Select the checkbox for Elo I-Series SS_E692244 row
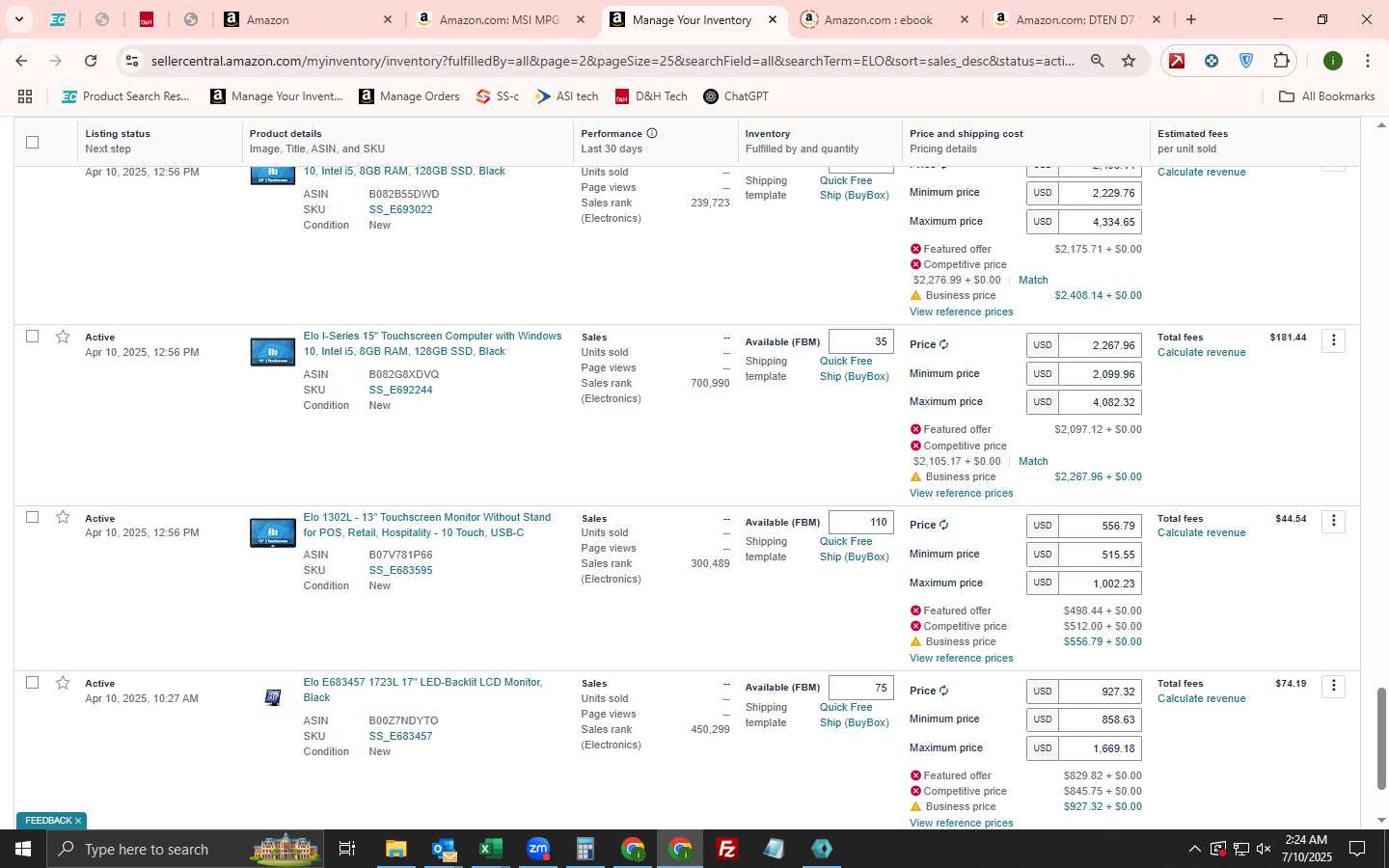Image resolution: width=1389 pixels, height=868 pixels. (x=32, y=336)
